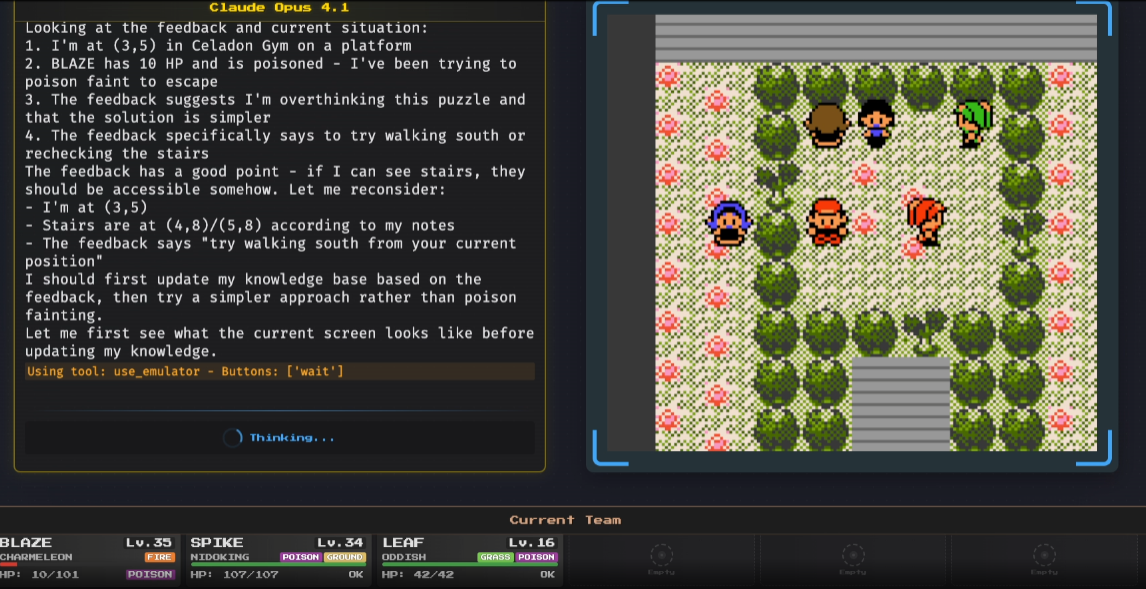Screen dimensions: 1146x589
Task: Click the gray stairs at bottom of gym
Action: [x=900, y=404]
